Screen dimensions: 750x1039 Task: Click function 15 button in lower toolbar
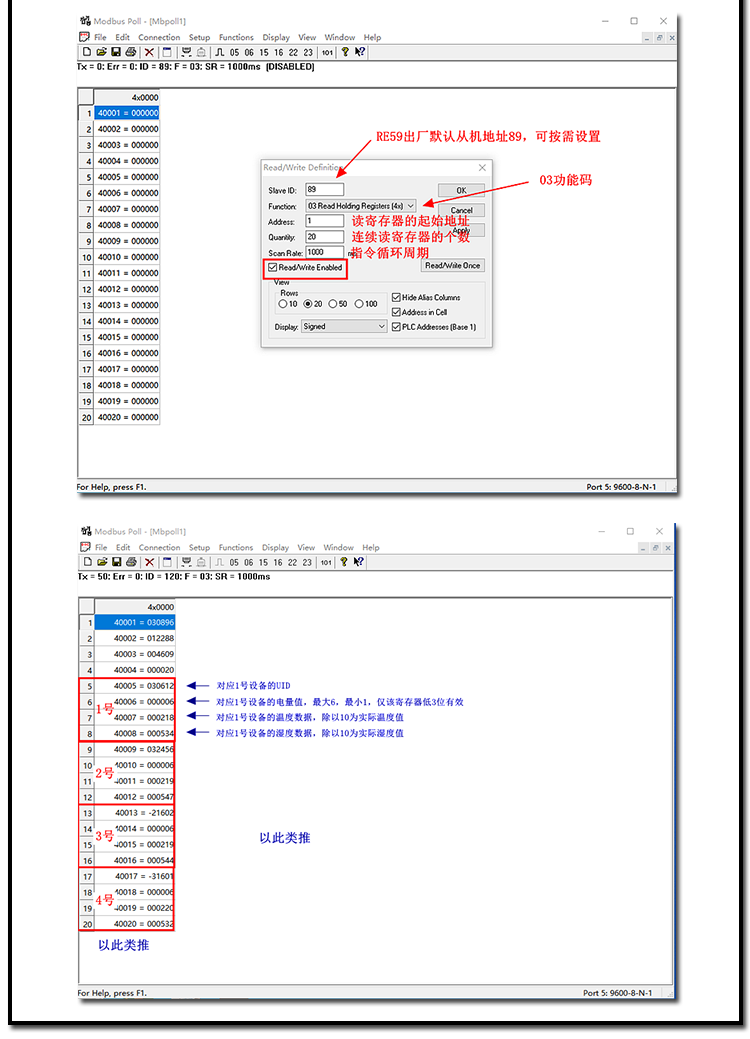click(263, 562)
